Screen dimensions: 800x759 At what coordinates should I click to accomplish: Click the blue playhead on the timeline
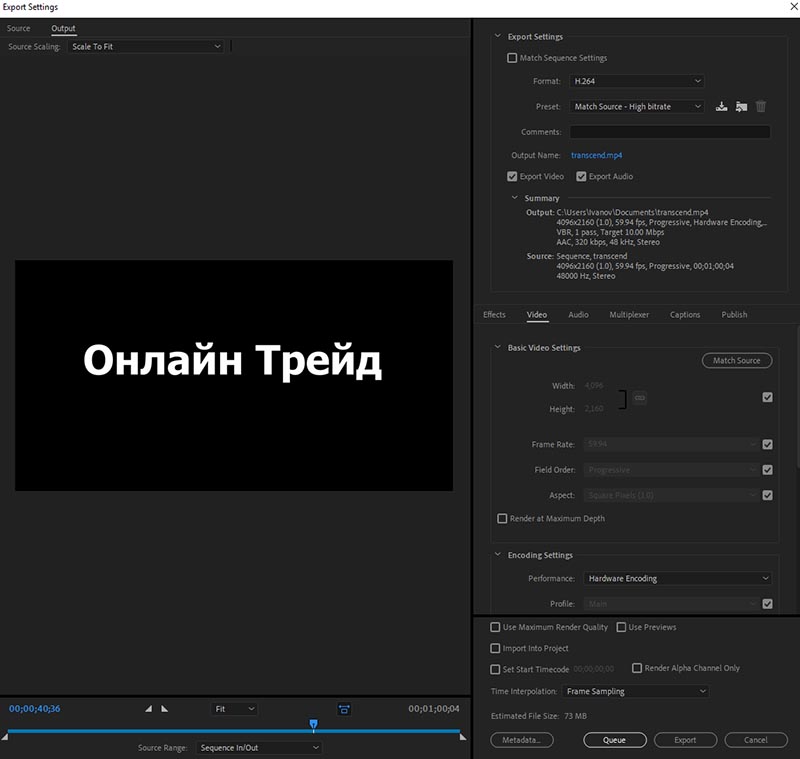(x=314, y=724)
